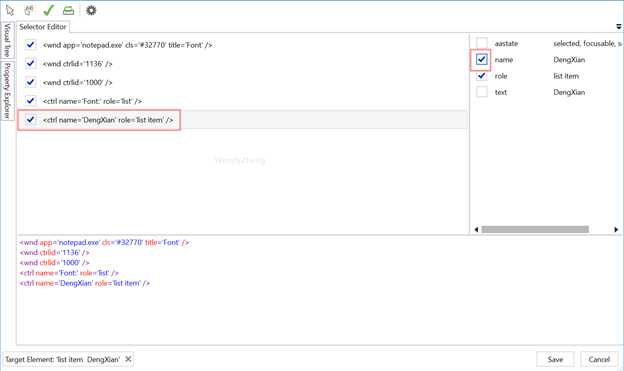The height and width of the screenshot is (371, 624).
Task: Click the name attribute value DengXian
Action: click(569, 60)
